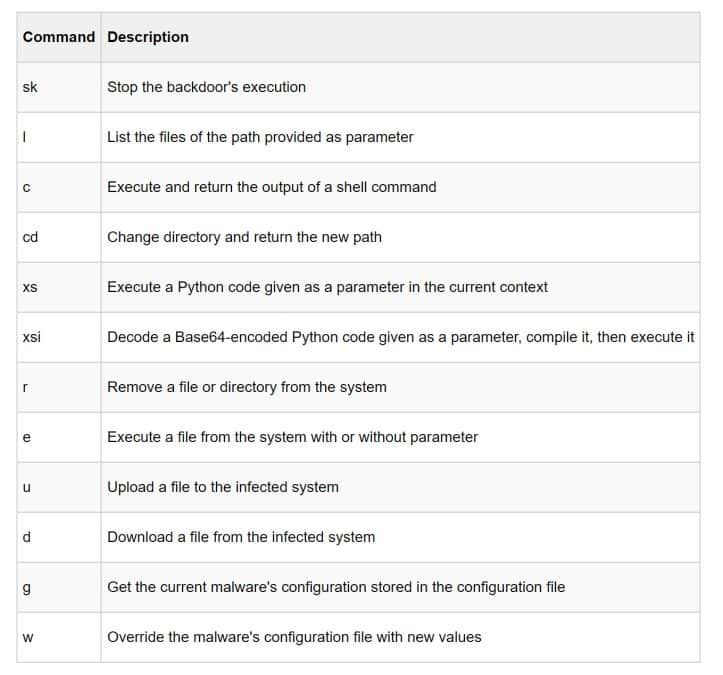Click 'Upload a file to the infected system'
This screenshot has height=675, width=723.
[223, 487]
